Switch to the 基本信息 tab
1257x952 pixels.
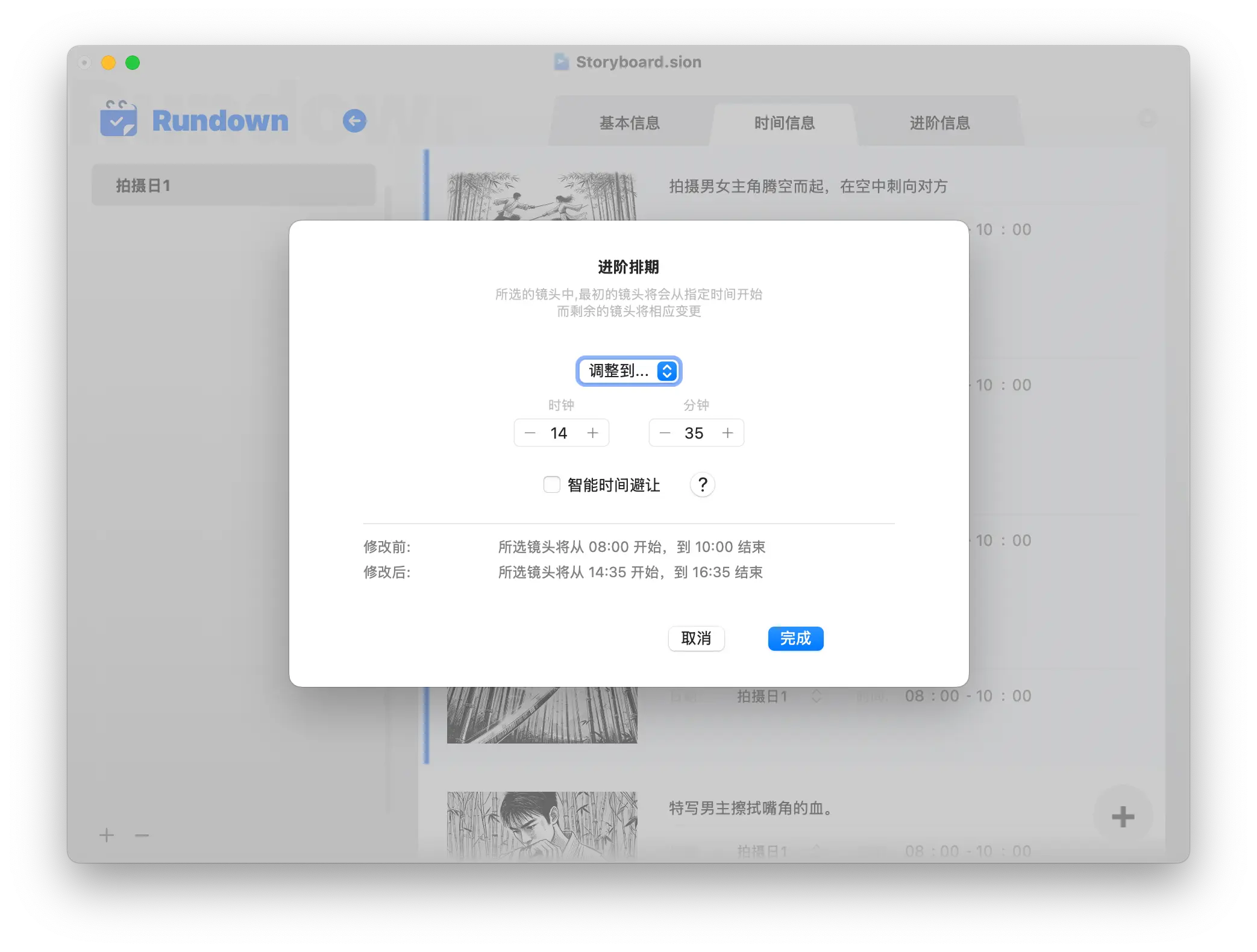pyautogui.click(x=628, y=123)
